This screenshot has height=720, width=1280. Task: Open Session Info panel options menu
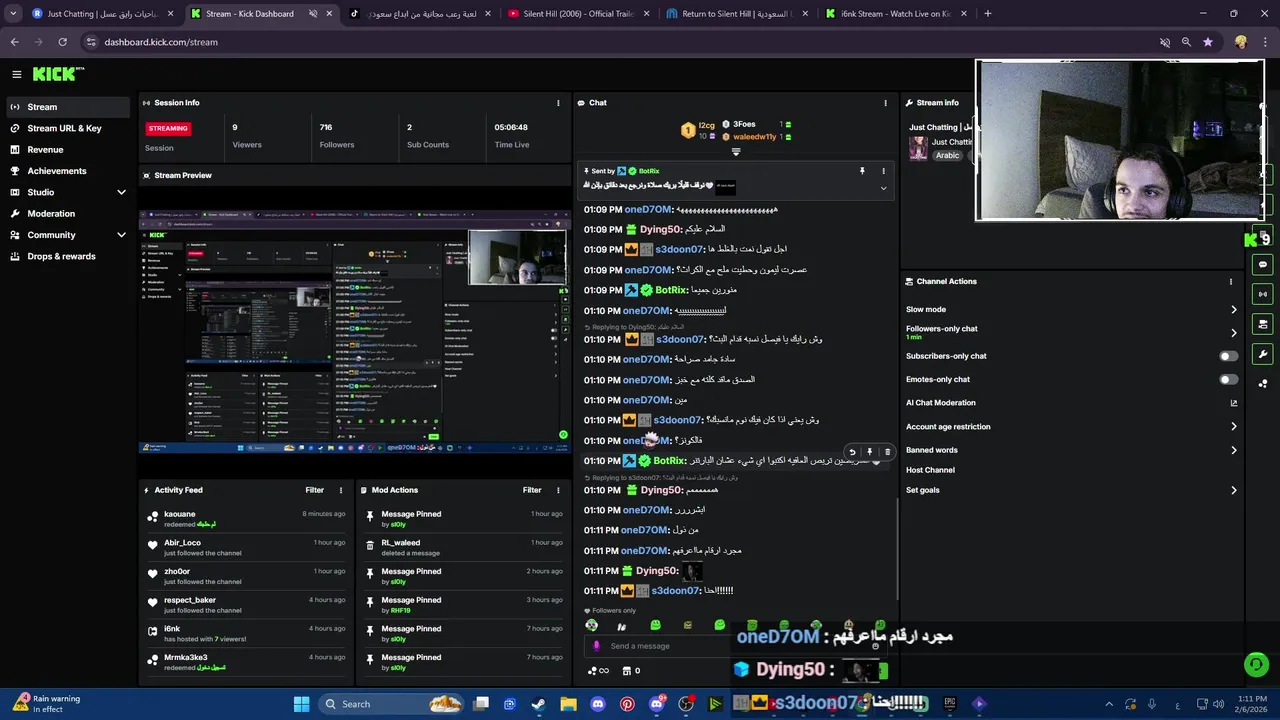pos(558,103)
